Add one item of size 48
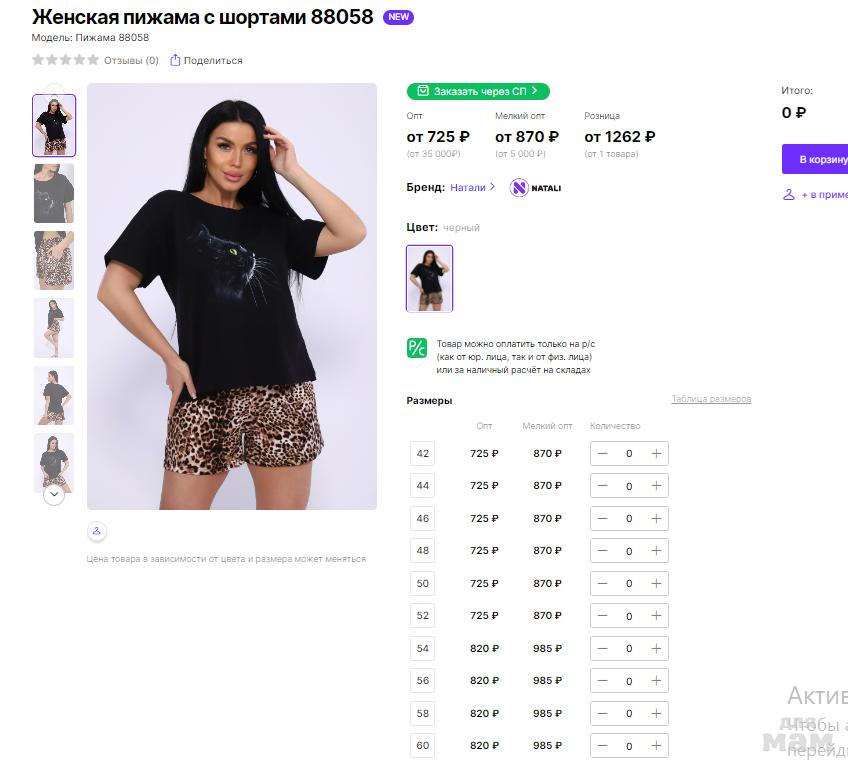Screen dimensions: 848x766 [656, 551]
